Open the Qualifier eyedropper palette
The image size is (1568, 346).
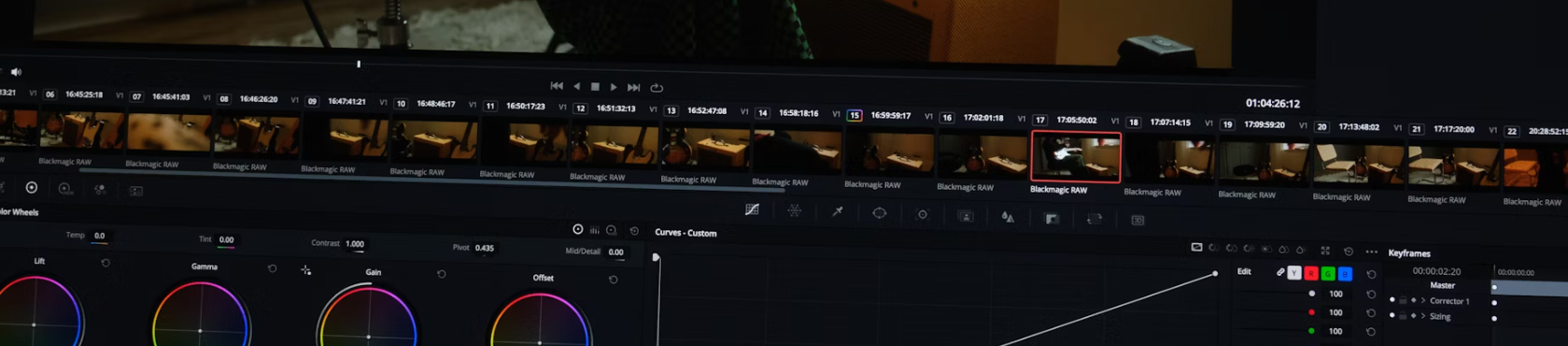(838, 212)
